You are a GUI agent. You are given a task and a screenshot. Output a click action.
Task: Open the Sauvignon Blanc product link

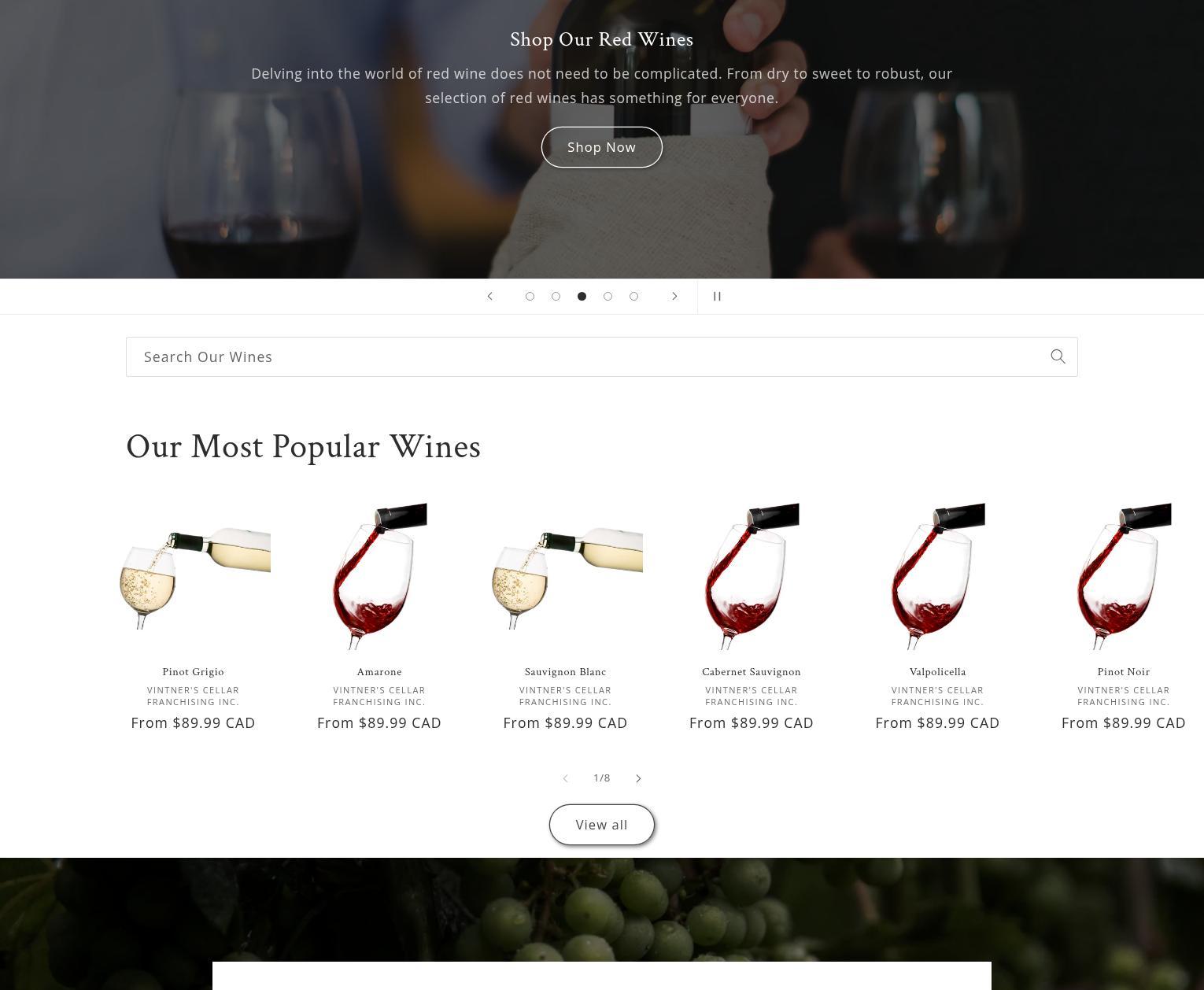tap(565, 672)
